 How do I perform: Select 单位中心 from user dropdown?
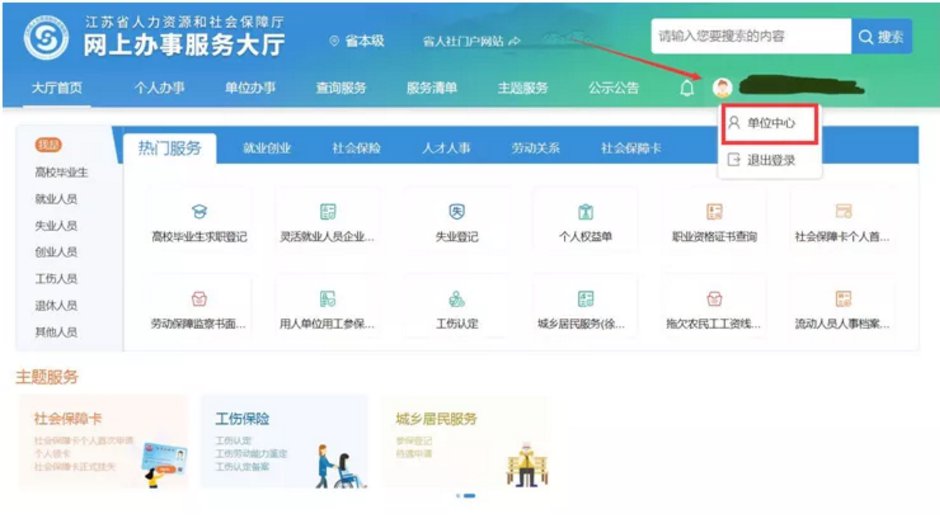point(769,123)
